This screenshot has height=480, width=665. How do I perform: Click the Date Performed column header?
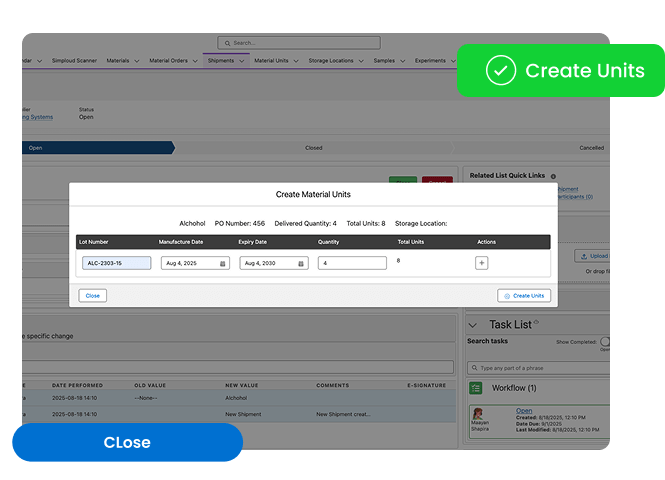[77, 385]
